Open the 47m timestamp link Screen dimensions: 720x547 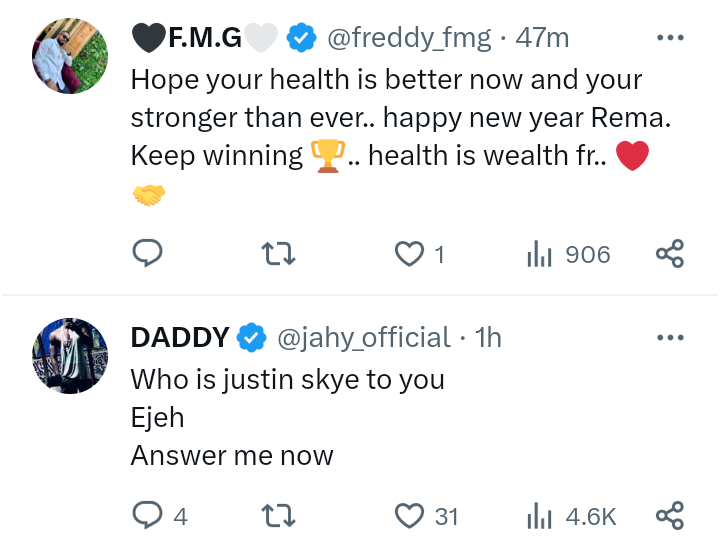(x=541, y=38)
